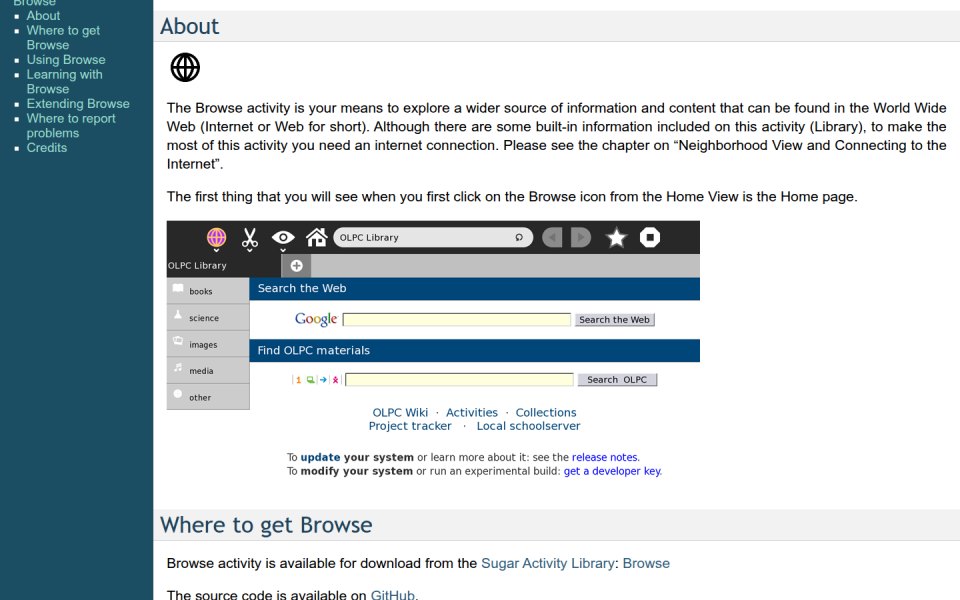Click the Stop activity octagon icon

[x=650, y=238]
